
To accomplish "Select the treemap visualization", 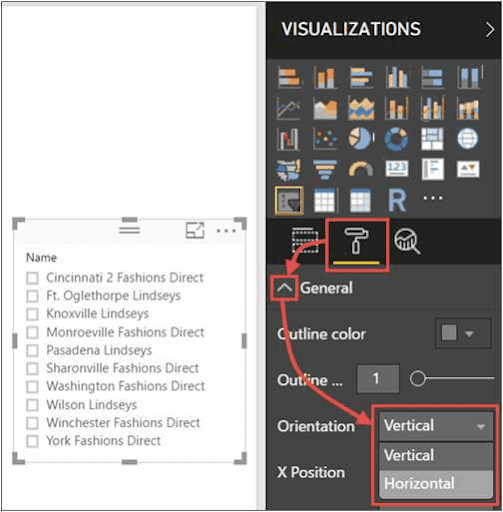I will click(432, 138).
